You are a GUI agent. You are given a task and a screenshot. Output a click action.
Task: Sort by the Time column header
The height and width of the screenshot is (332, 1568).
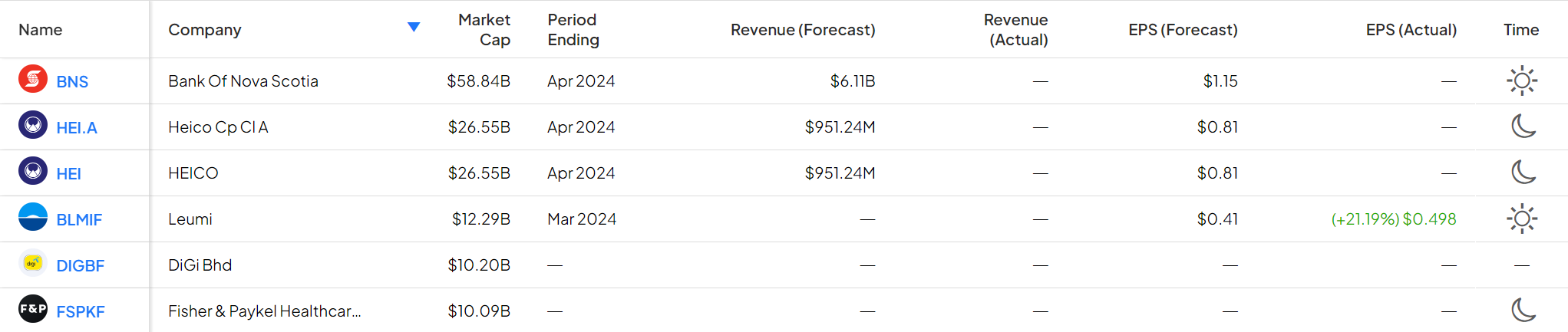[1521, 30]
